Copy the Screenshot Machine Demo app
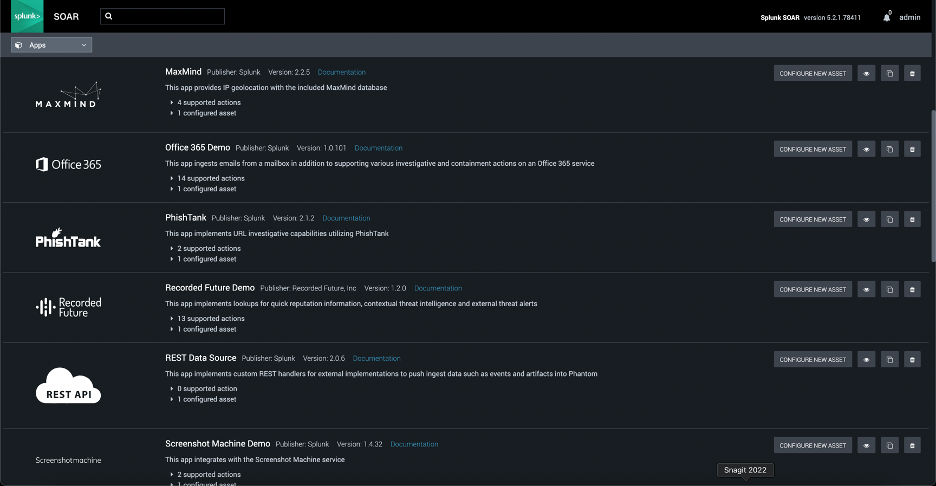Image resolution: width=936 pixels, height=486 pixels. [889, 445]
